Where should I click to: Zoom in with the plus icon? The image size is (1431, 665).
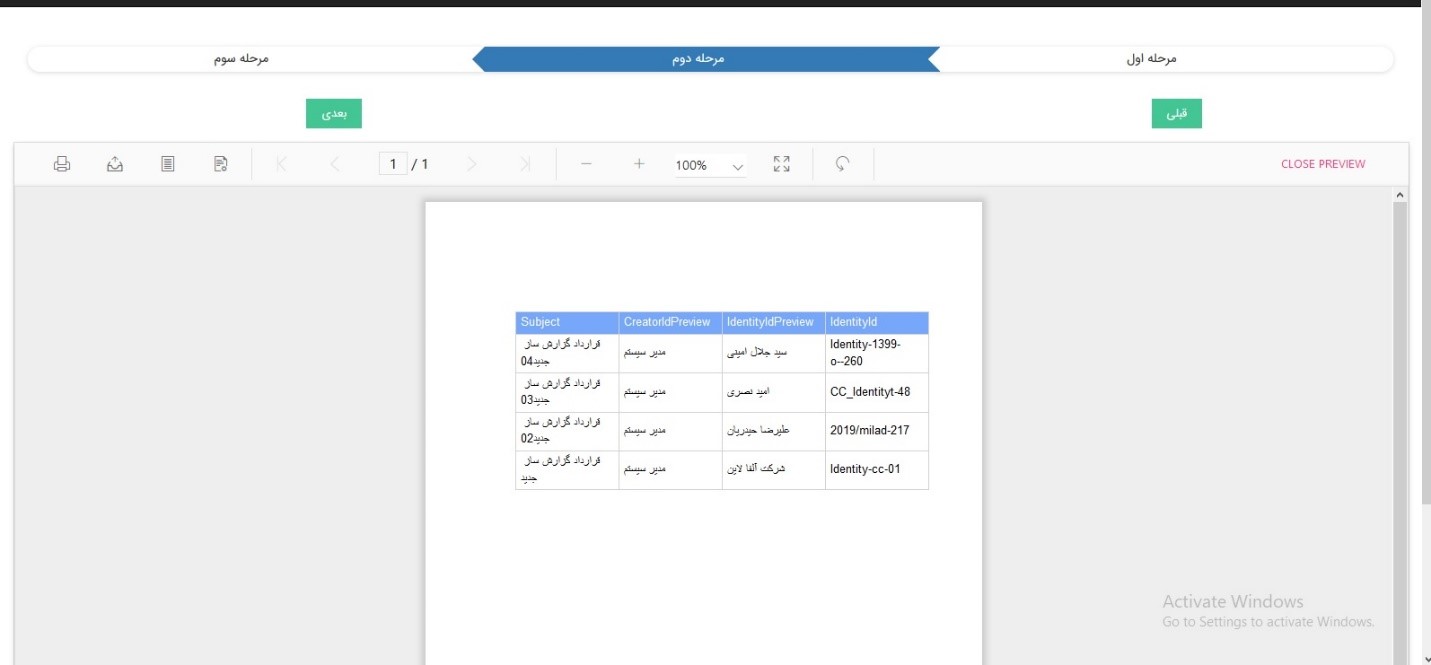639,164
